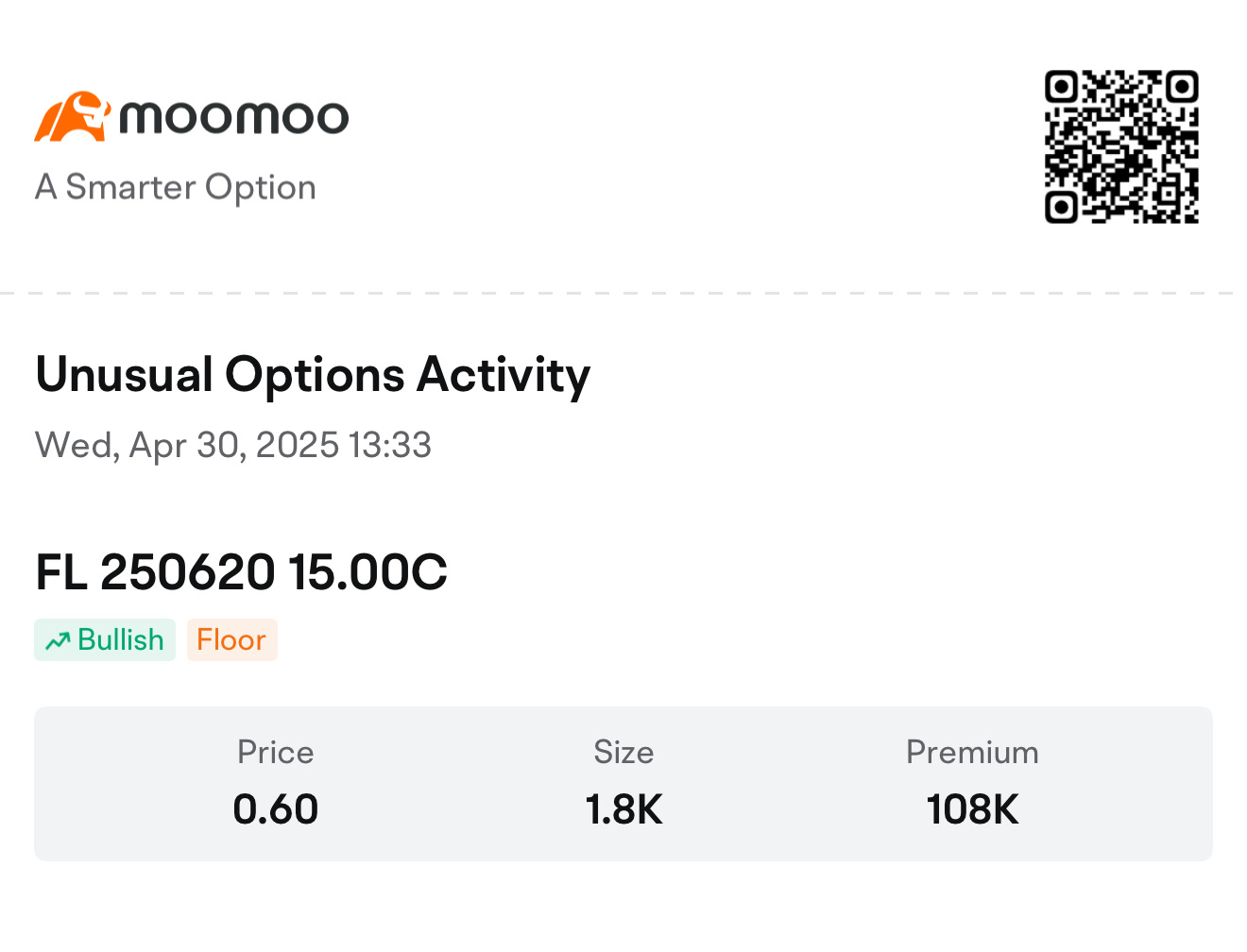Image resolution: width=1247 pixels, height=952 pixels.
Task: Click the A Smarter Option tagline
Action: [176, 187]
